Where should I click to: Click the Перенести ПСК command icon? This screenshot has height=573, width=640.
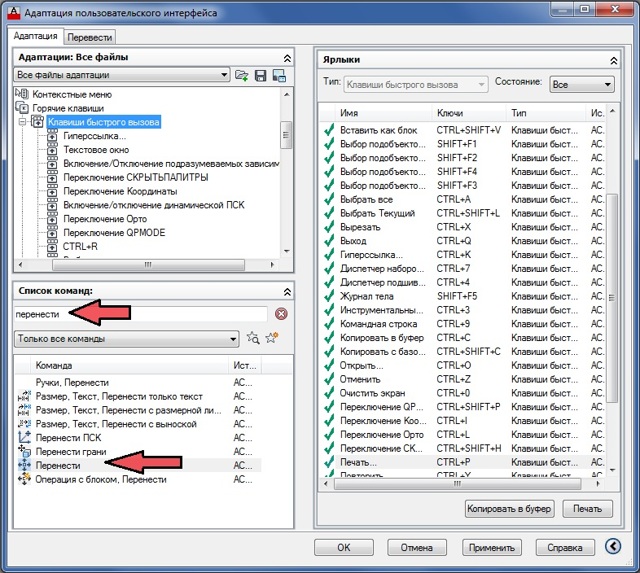point(25,438)
